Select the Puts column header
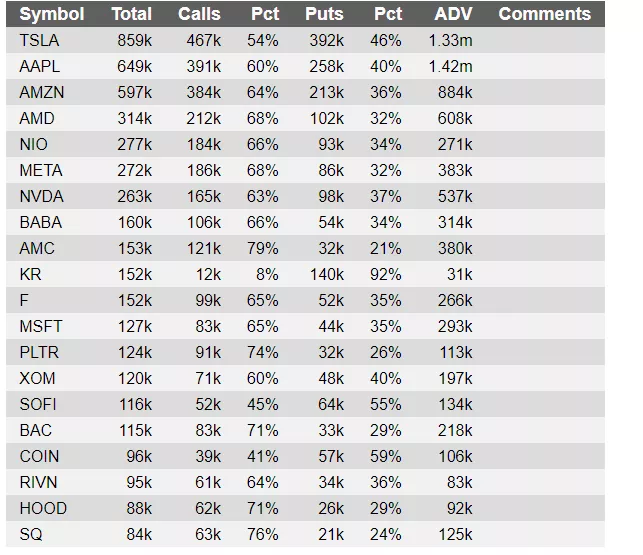 click(x=324, y=14)
